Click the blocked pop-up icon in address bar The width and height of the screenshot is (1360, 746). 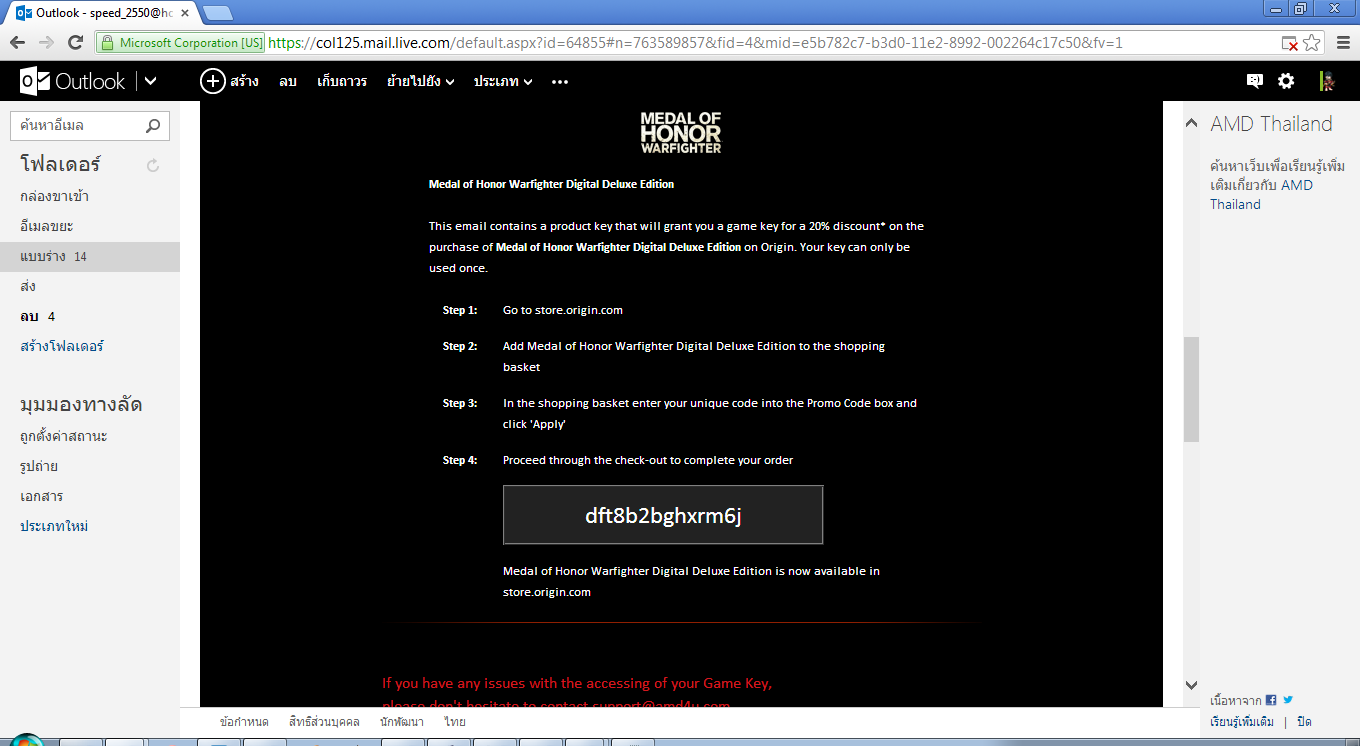pos(1290,43)
